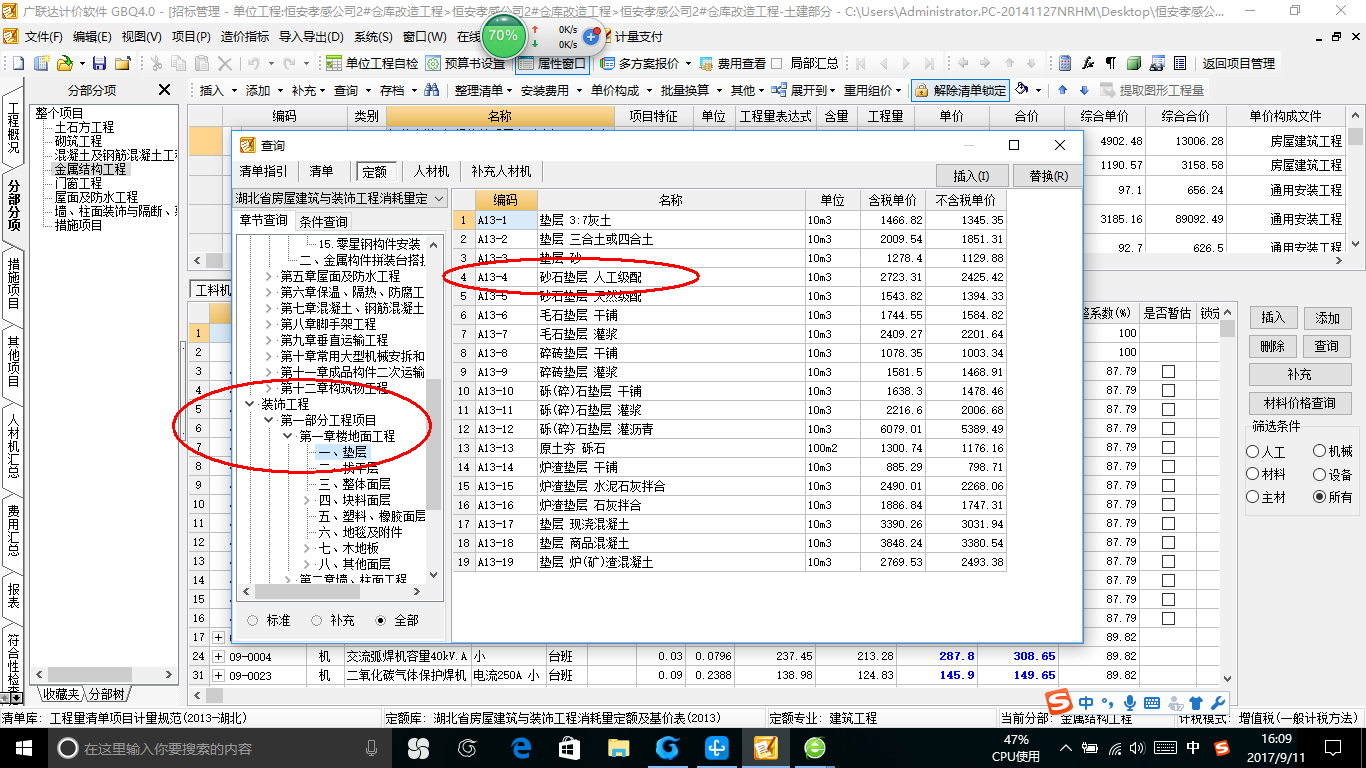Toggle 属性窗口 property window button
1366x768 pixels.
[553, 63]
